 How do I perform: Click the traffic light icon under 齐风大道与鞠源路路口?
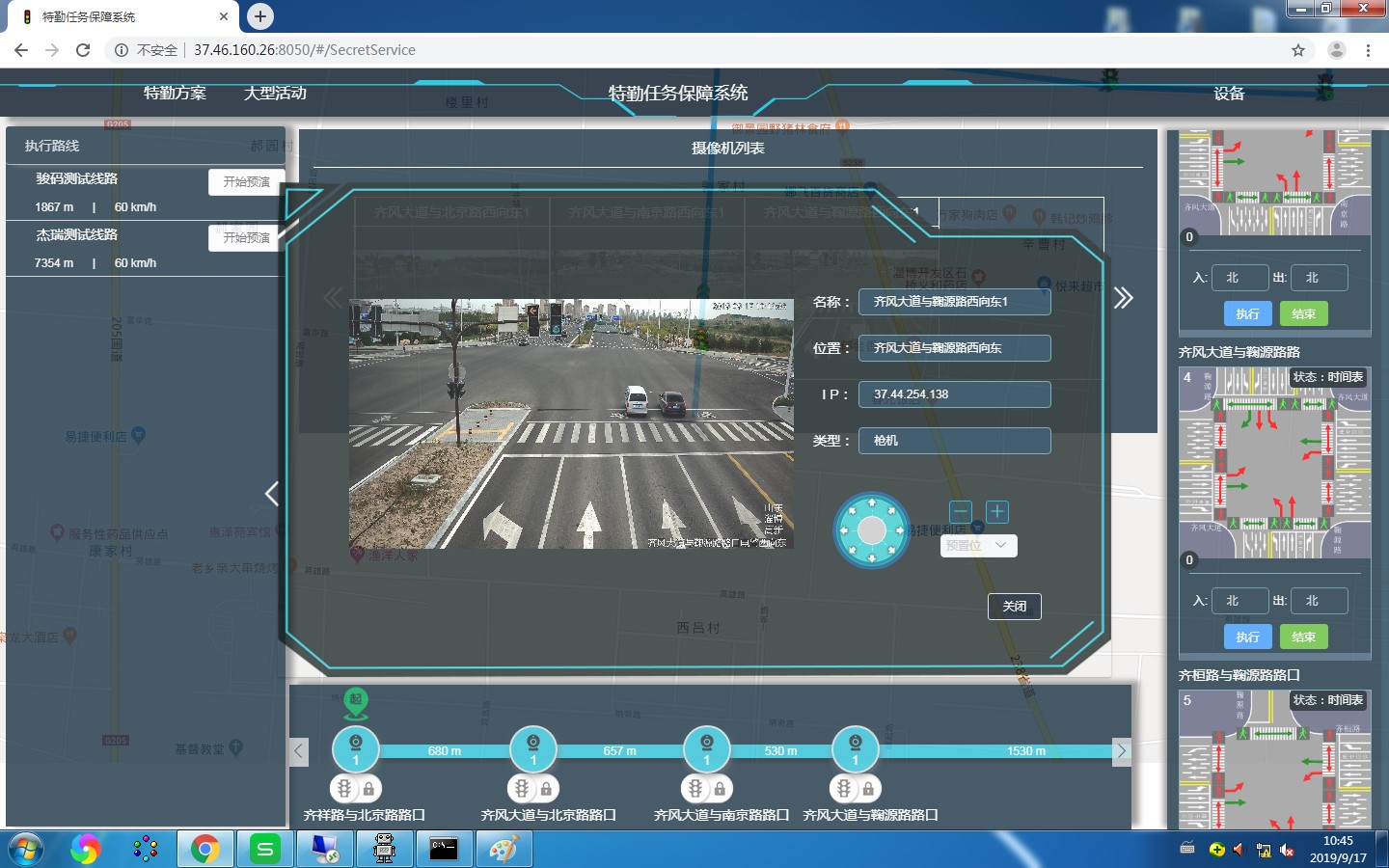click(844, 789)
